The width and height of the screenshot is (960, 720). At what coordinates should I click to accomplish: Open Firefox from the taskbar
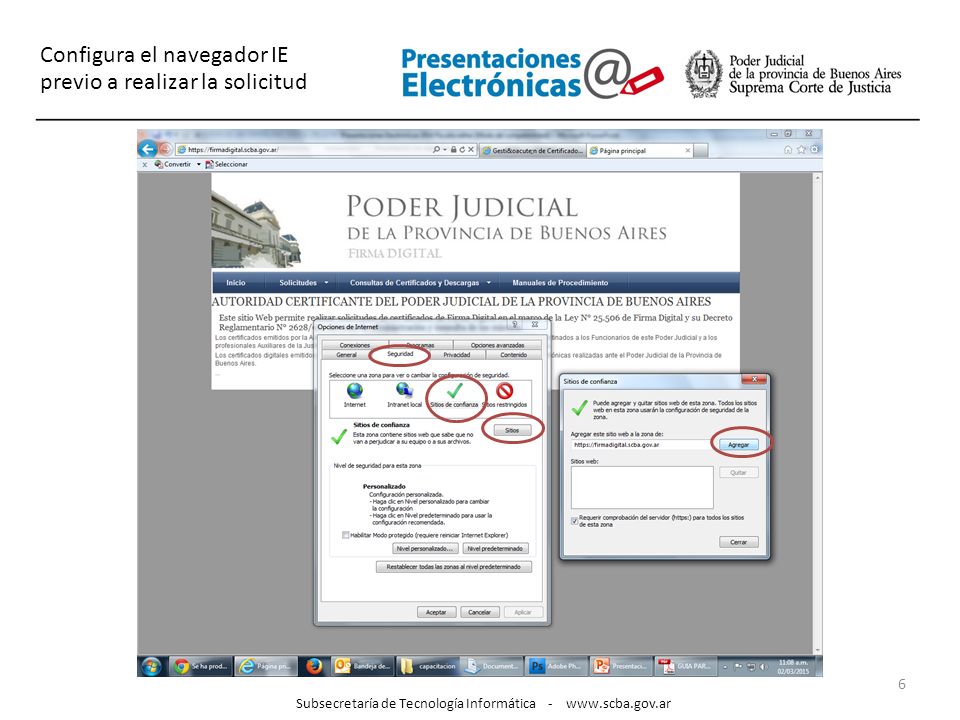314,666
